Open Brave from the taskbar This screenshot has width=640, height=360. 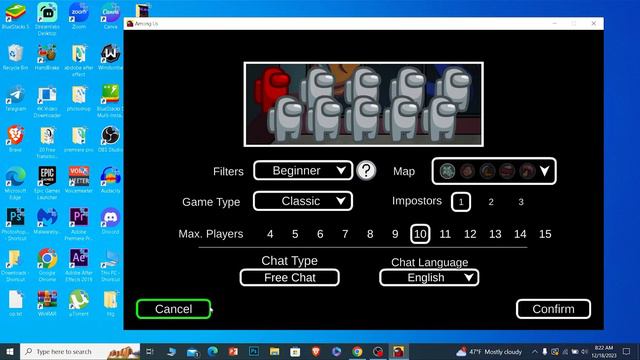pos(316,351)
